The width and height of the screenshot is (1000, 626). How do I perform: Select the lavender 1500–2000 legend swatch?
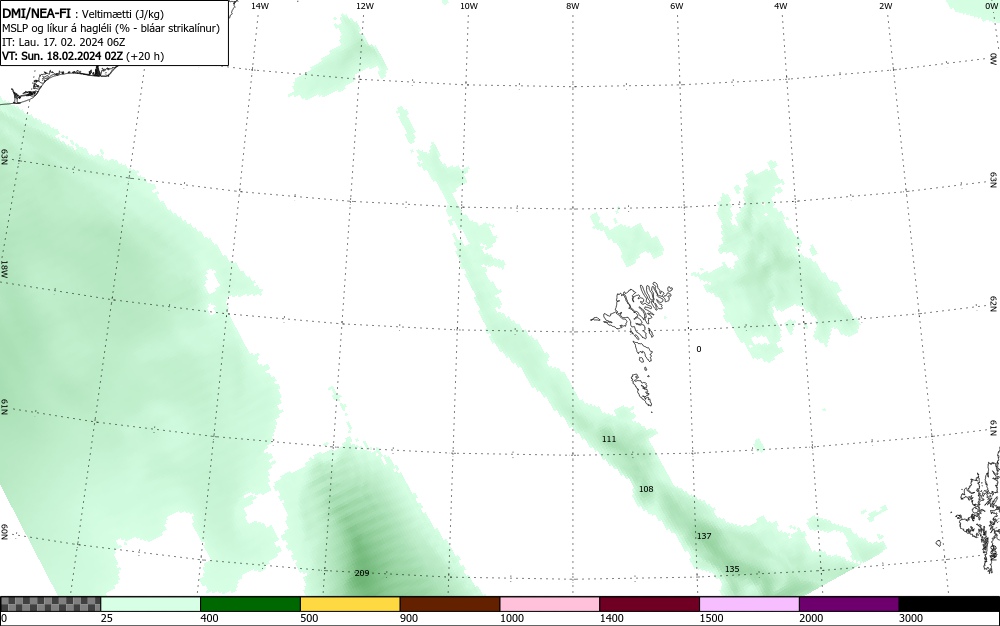click(x=749, y=604)
